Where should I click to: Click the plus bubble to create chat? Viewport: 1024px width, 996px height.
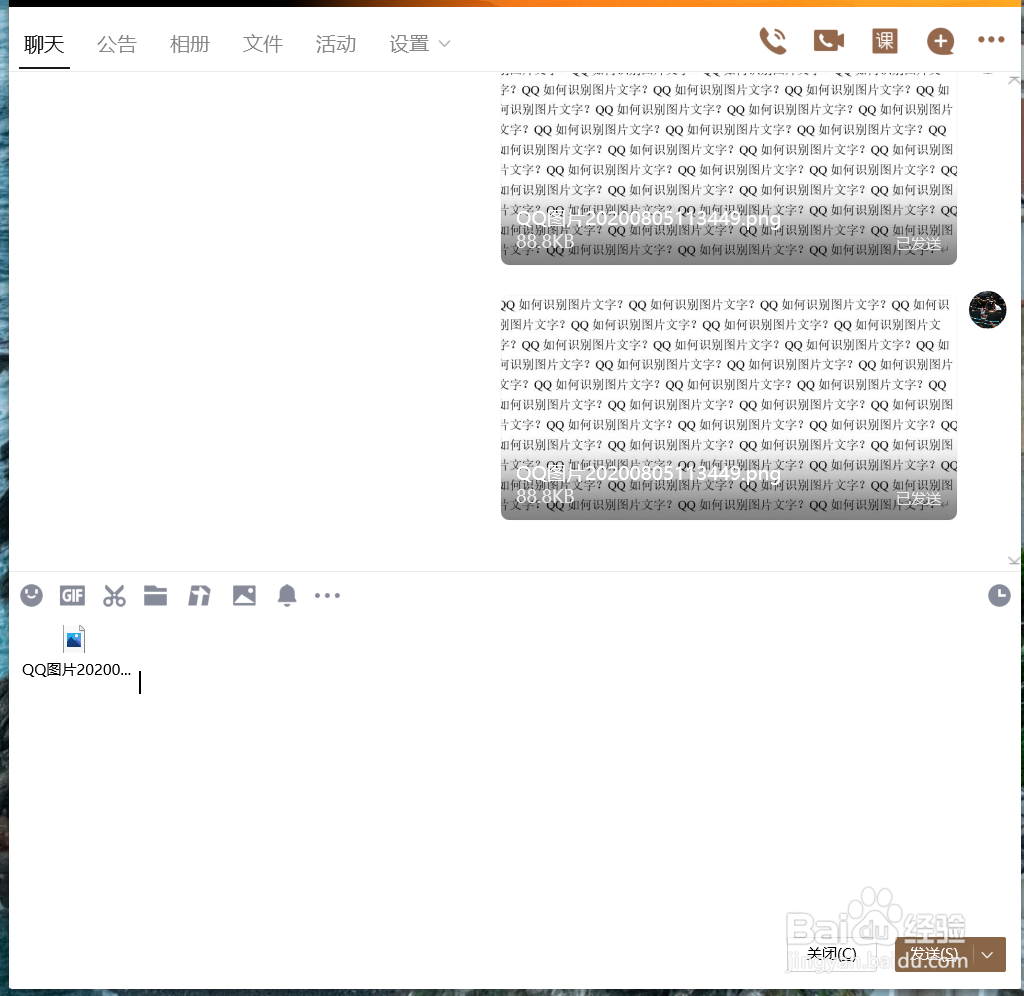[941, 41]
